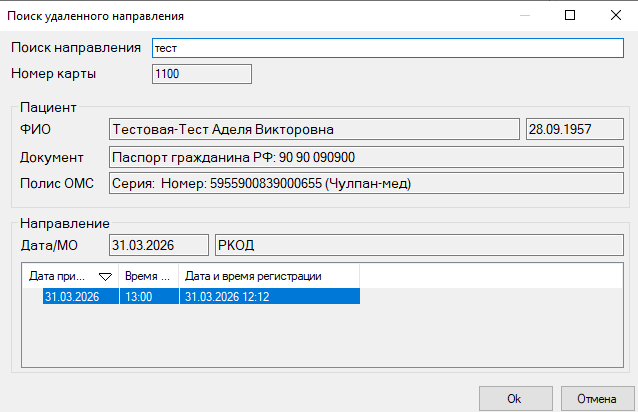Click the 13:00 time cell

click(149, 296)
